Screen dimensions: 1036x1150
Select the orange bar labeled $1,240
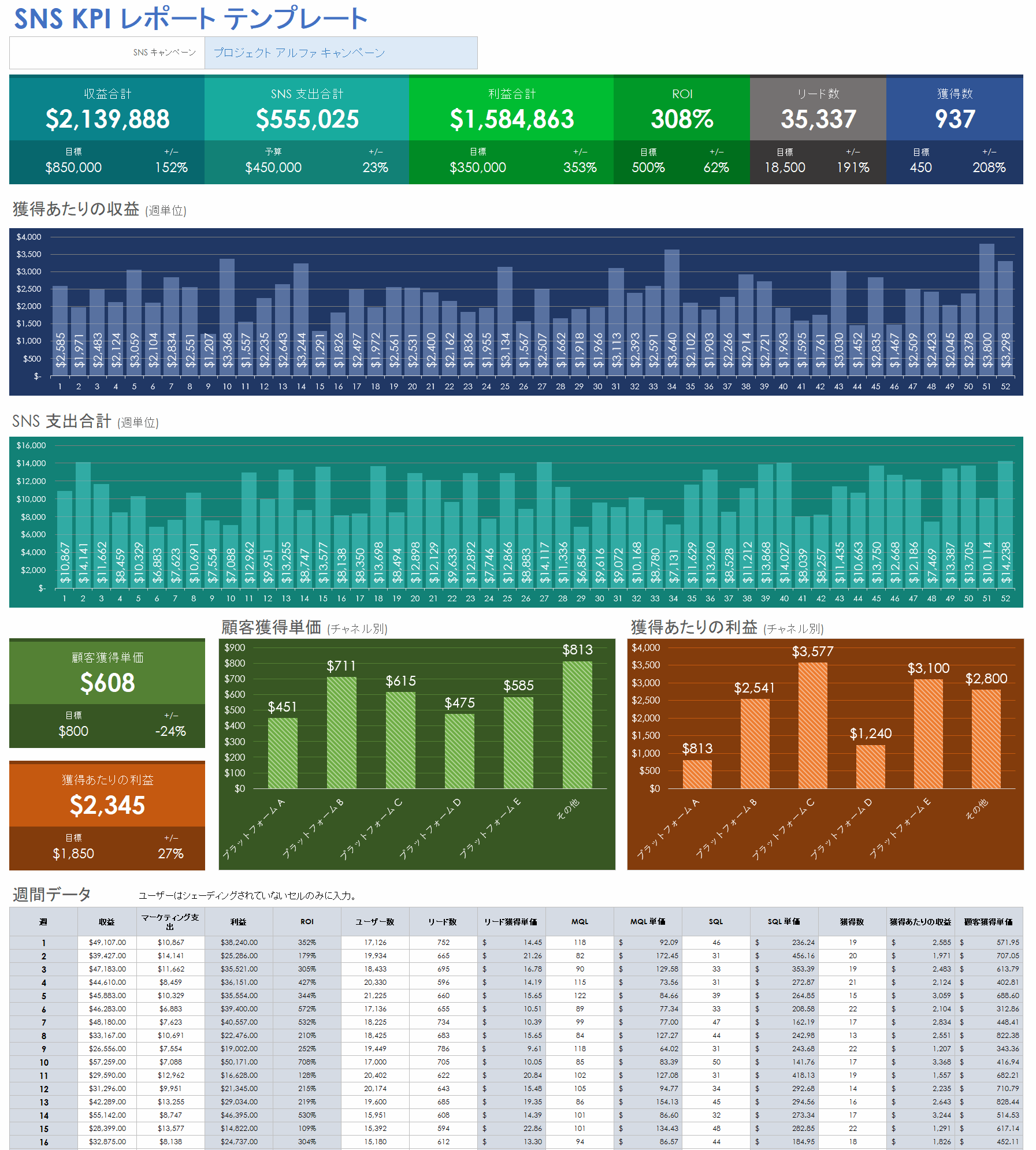pos(871,766)
